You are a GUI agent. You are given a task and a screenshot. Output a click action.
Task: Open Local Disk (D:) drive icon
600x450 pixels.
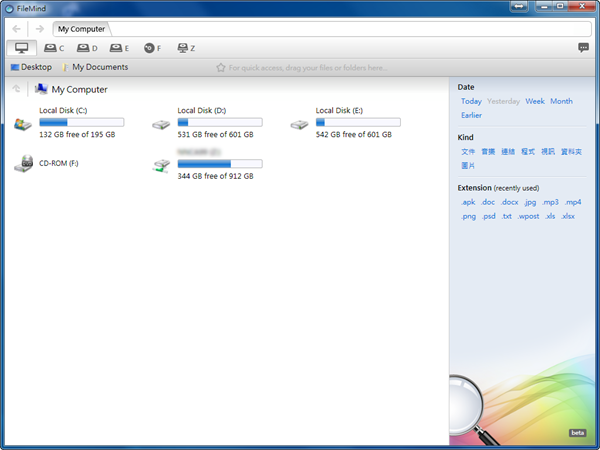pos(161,125)
